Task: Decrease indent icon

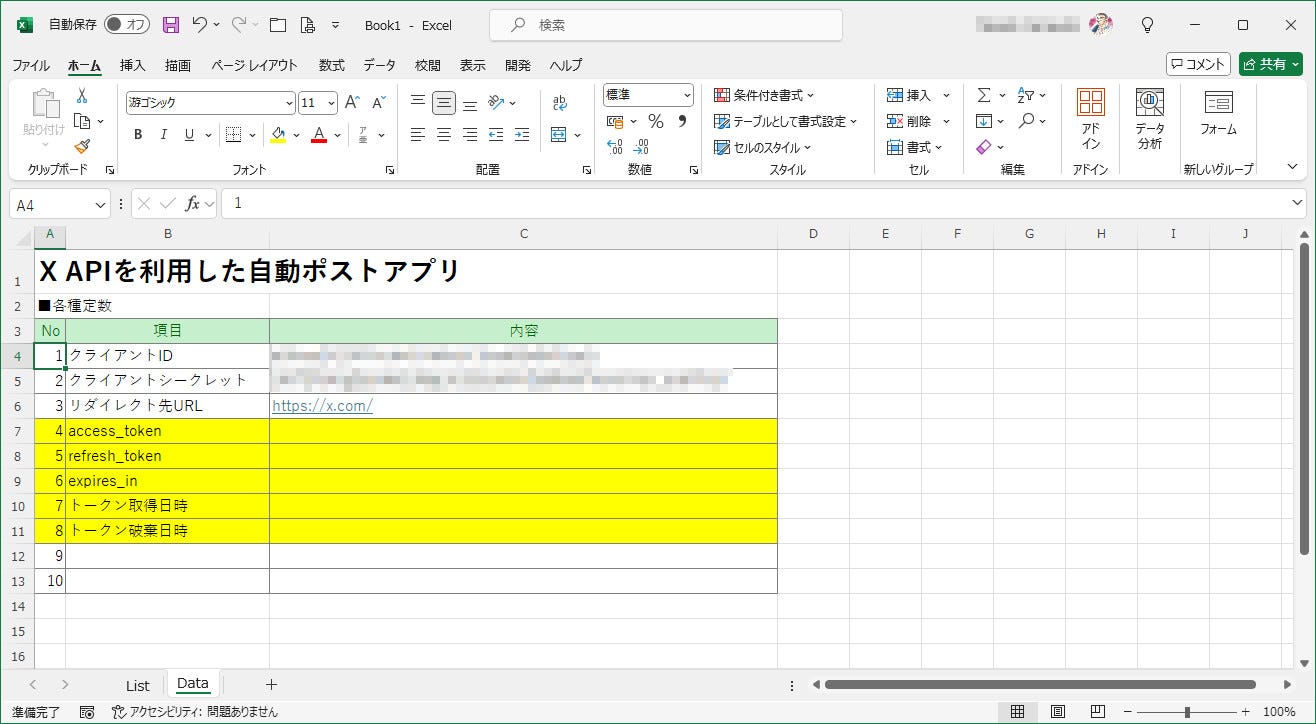Action: [496, 135]
